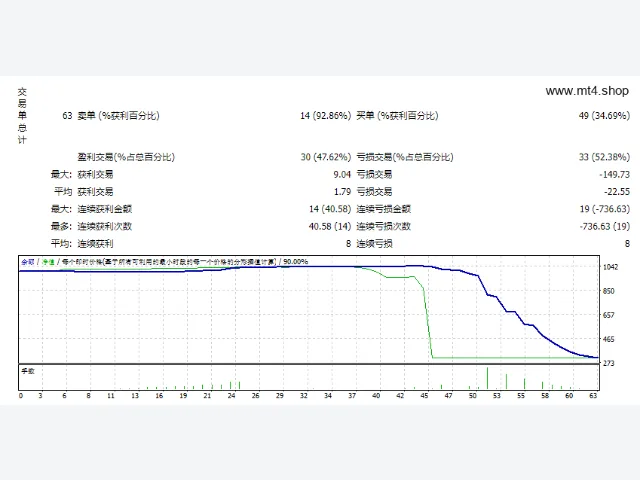Click the 8 in the 连续获利 average row
Viewport: 640px width, 480px height.
pos(348,244)
